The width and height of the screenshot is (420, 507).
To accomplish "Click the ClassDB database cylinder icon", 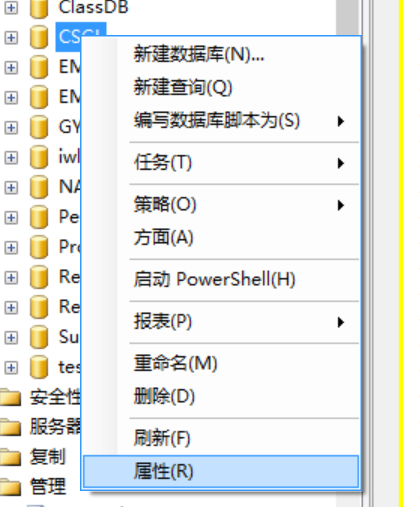I will coord(39,8).
